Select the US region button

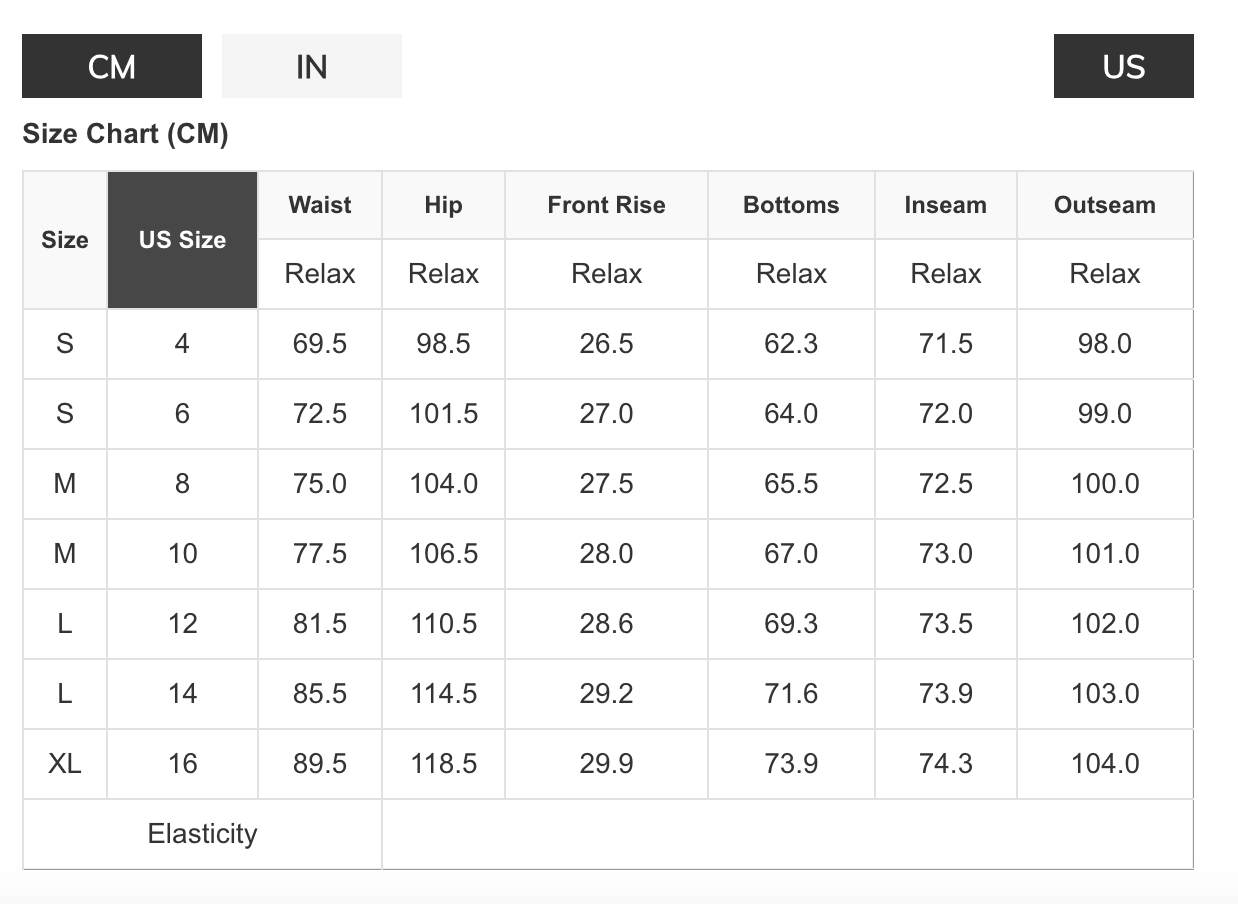[x=1123, y=66]
